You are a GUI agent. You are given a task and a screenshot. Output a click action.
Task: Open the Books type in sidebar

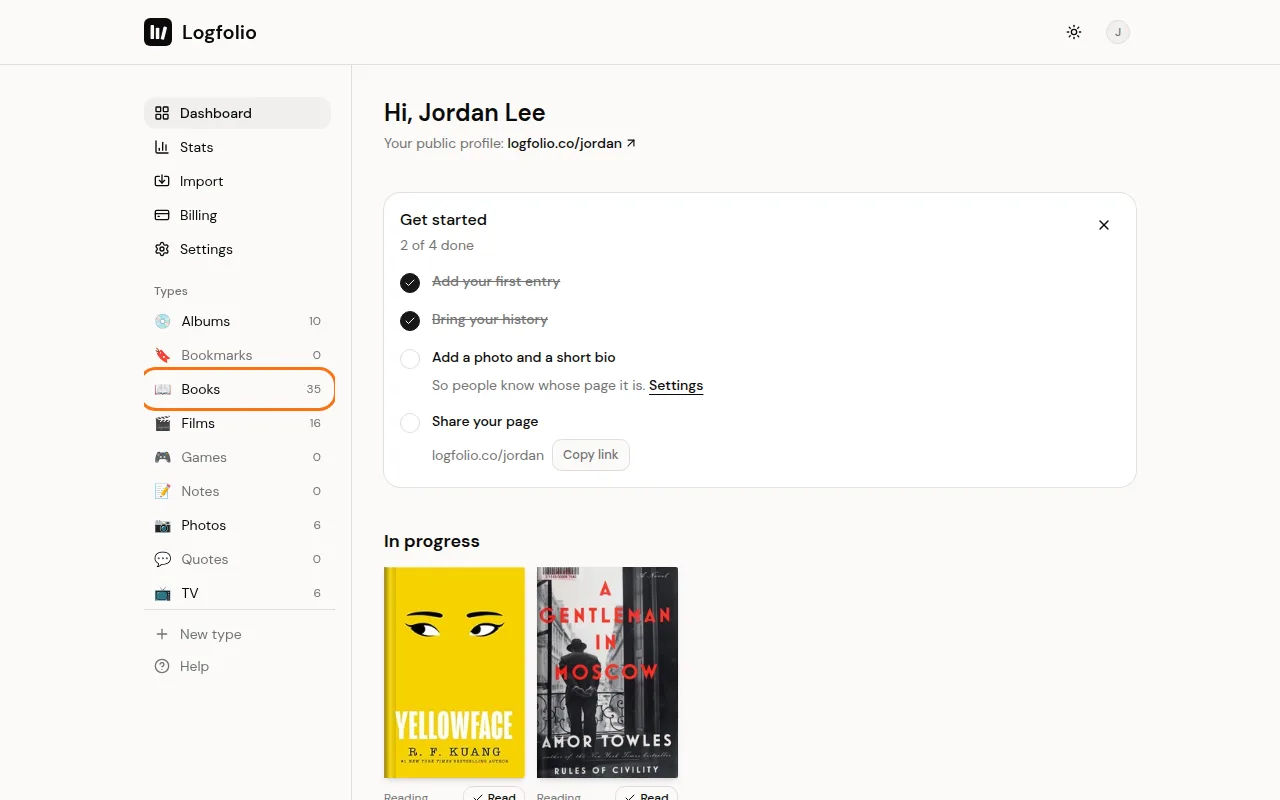(x=238, y=389)
